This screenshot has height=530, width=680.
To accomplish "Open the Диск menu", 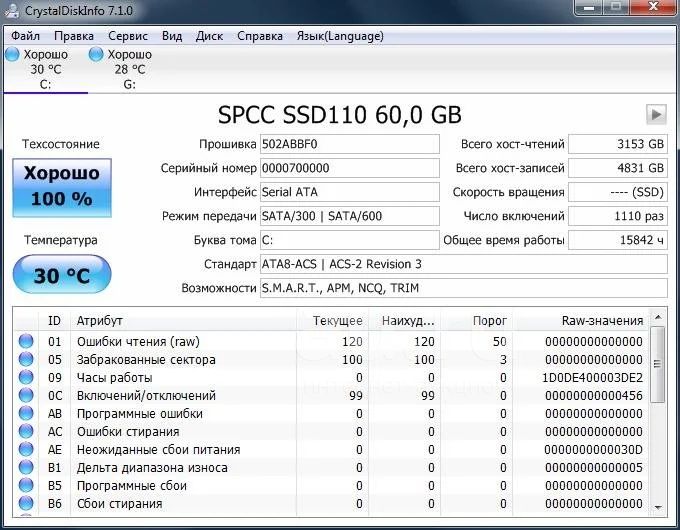I will point(209,36).
